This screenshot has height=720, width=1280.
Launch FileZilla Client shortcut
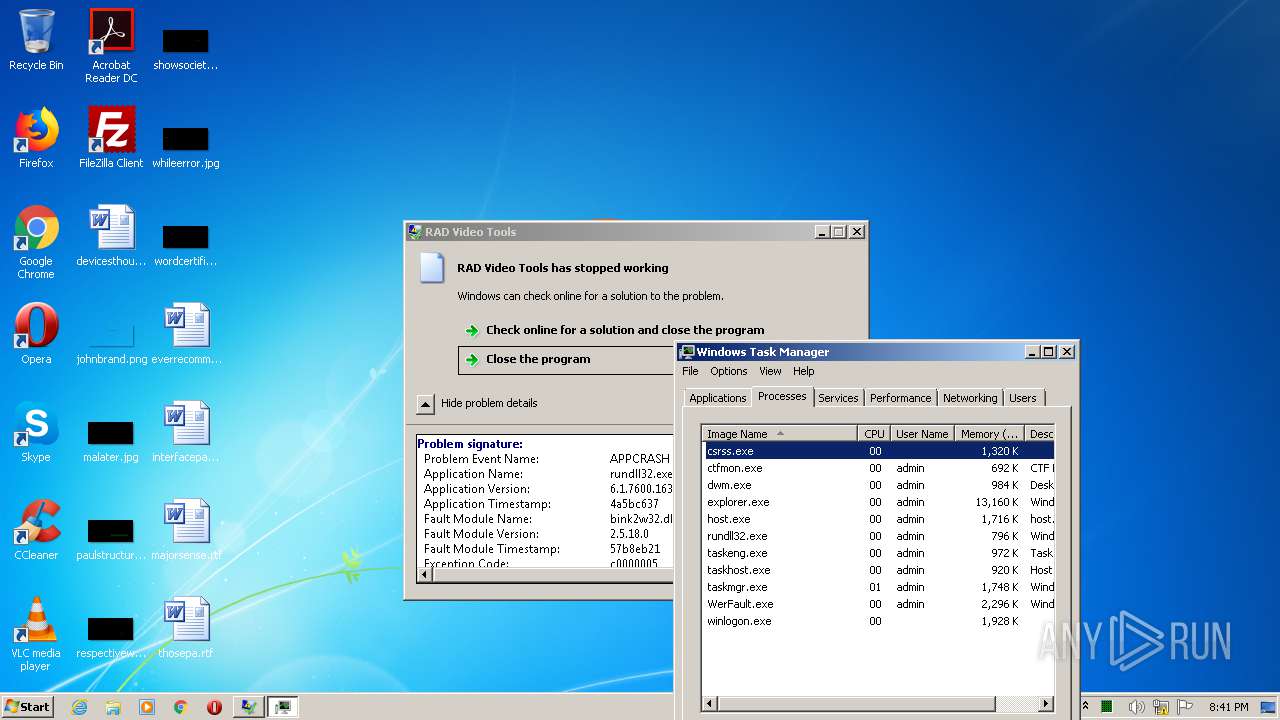[x=111, y=138]
